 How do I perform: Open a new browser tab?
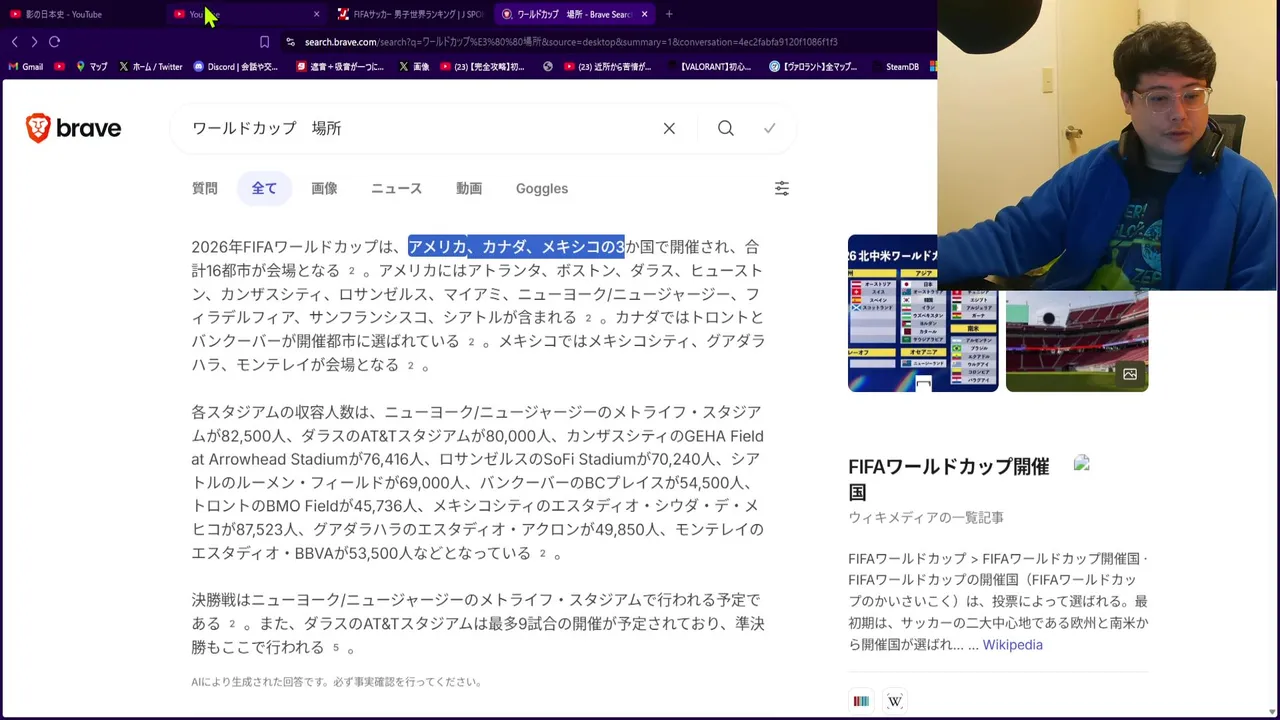tap(669, 14)
